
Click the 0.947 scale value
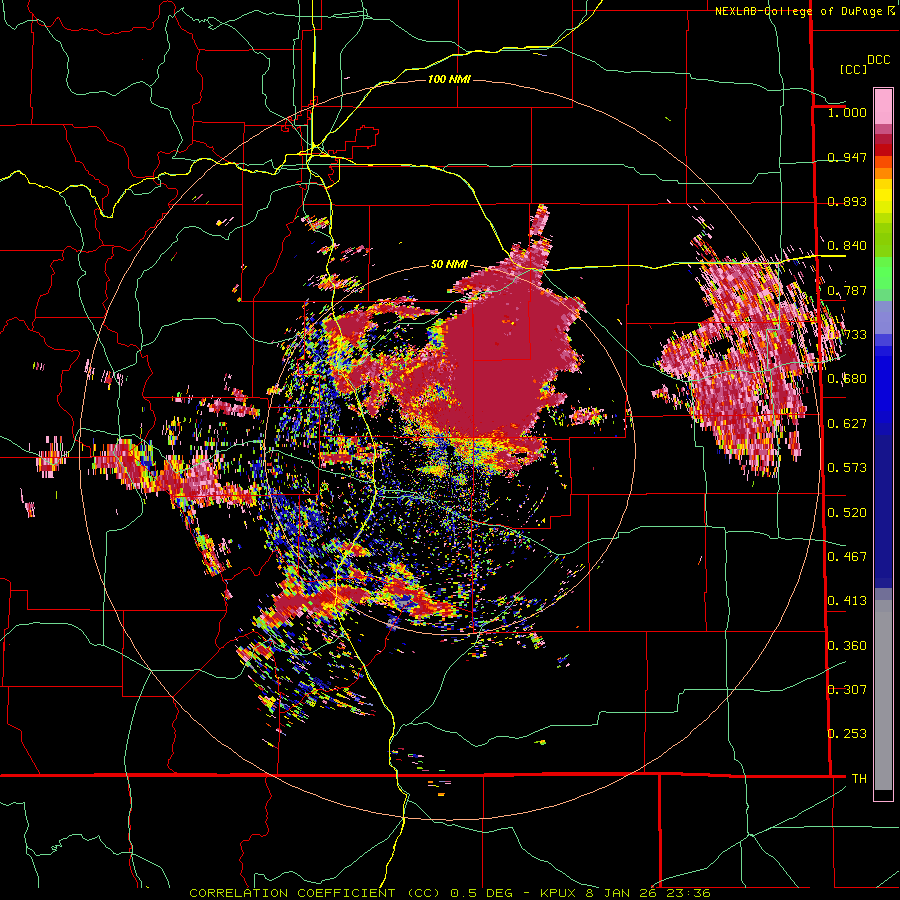point(847,157)
